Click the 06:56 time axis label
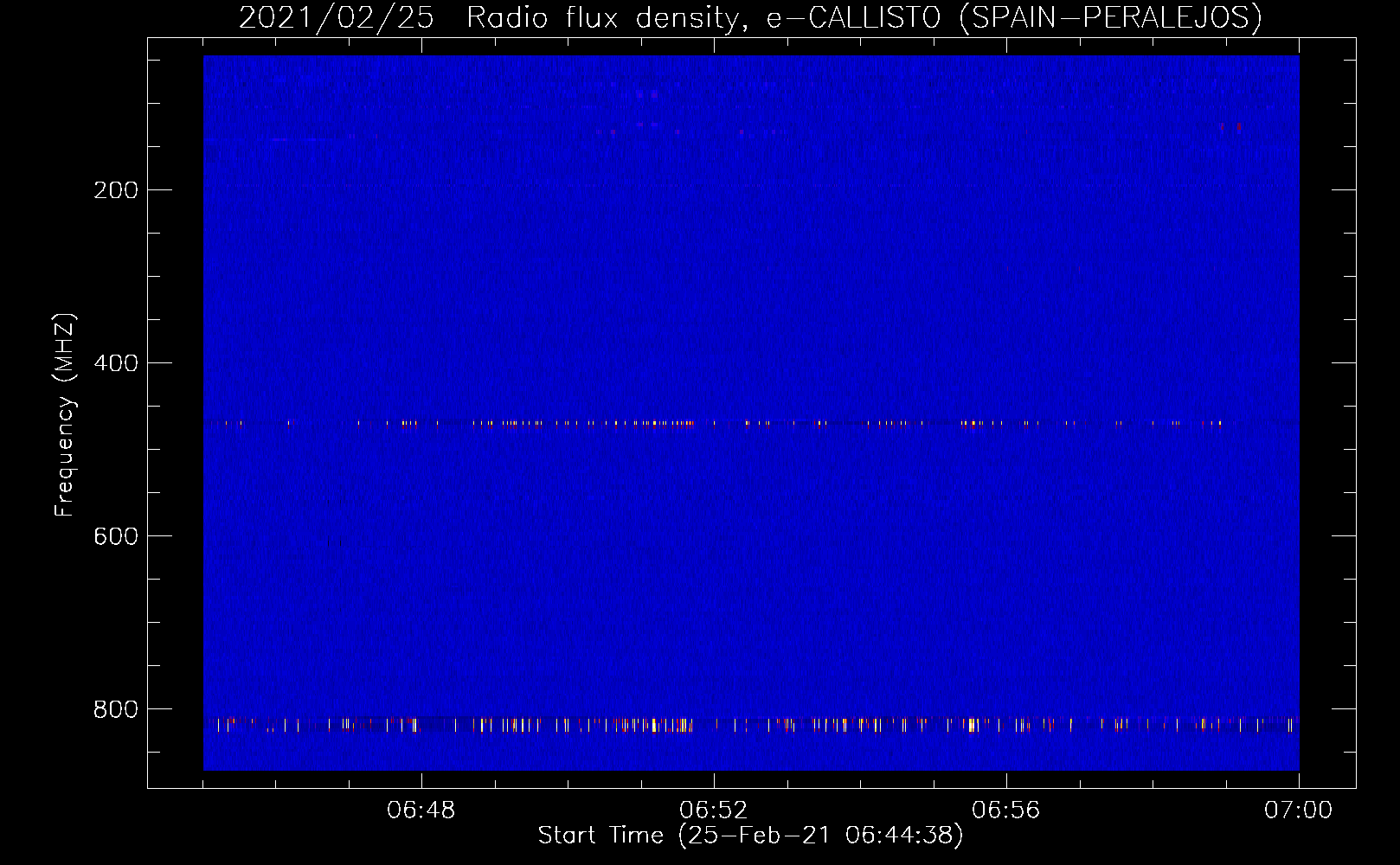The height and width of the screenshot is (865, 1400). [1006, 811]
